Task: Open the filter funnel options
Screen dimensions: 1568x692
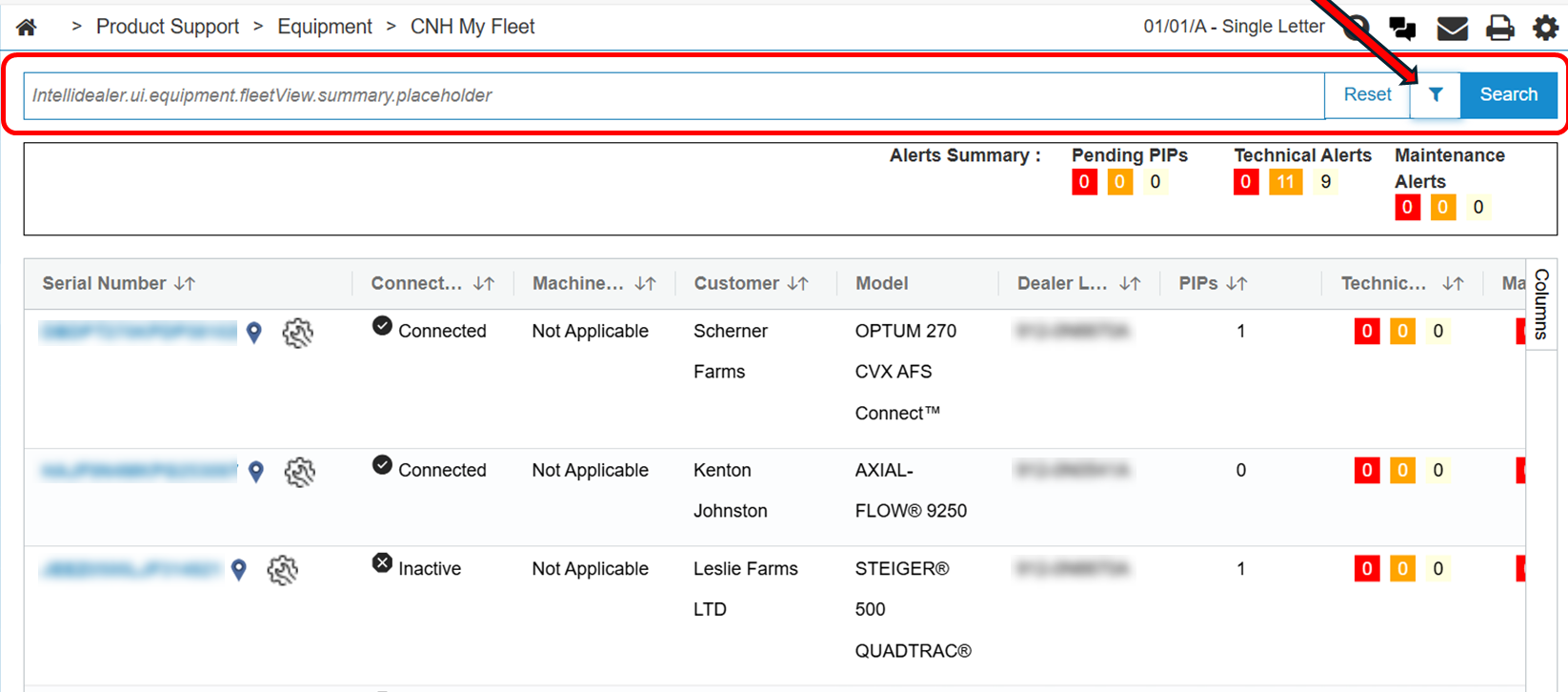Action: (x=1436, y=94)
